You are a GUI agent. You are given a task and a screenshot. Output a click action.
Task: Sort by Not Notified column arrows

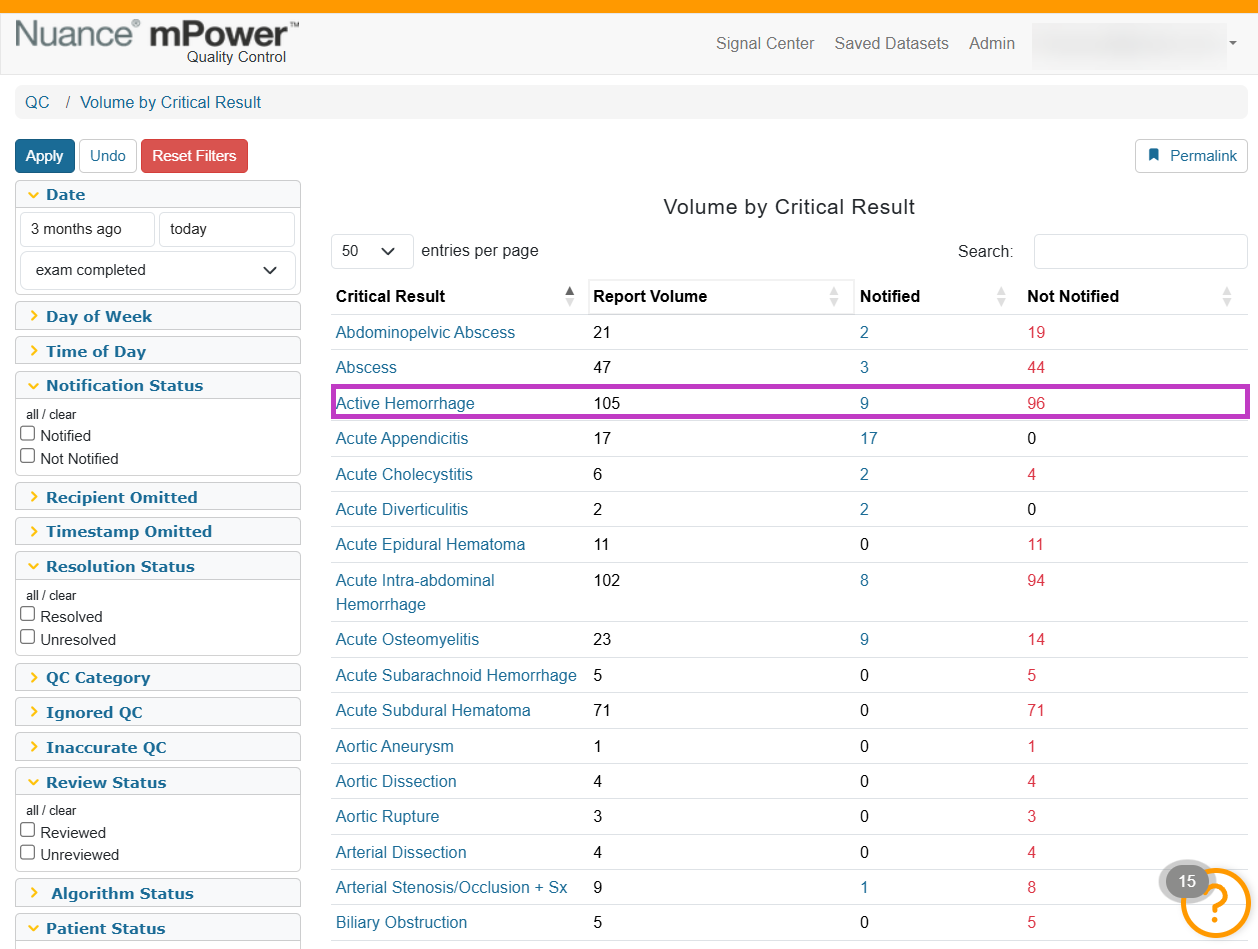pyautogui.click(x=1227, y=296)
